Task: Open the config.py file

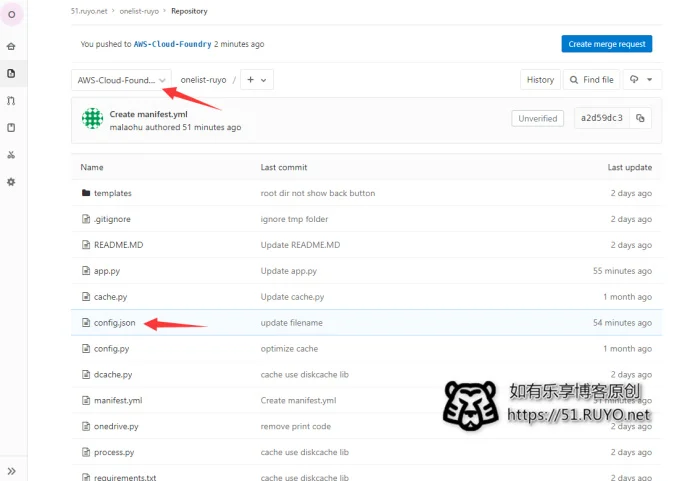Action: pyautogui.click(x=111, y=349)
